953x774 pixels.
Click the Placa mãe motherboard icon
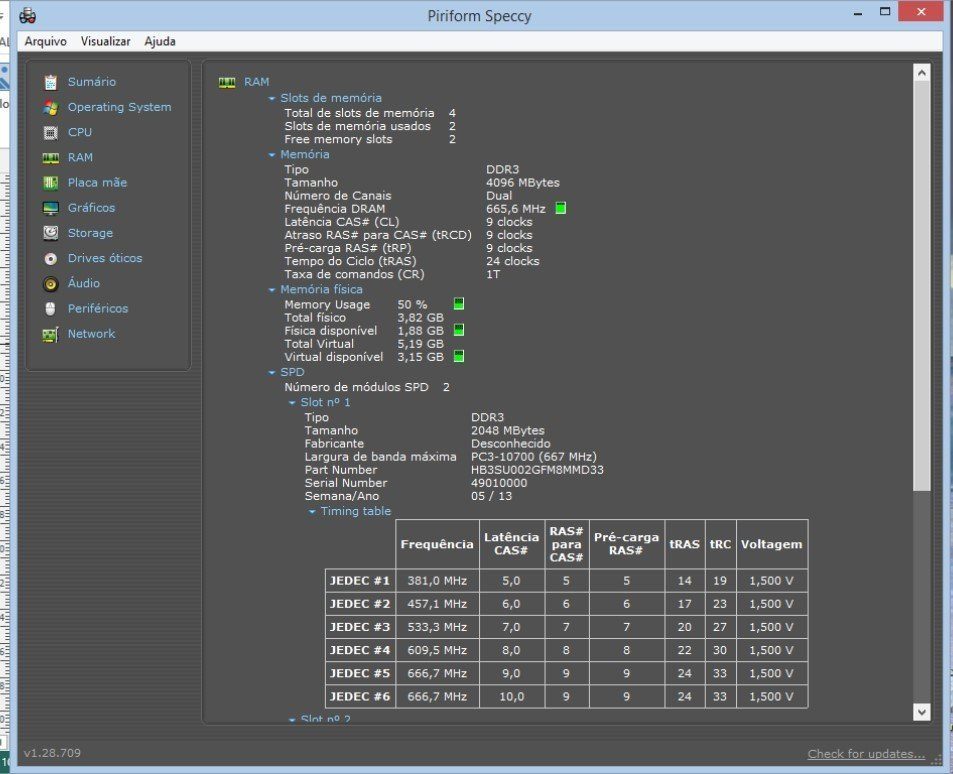coord(51,183)
